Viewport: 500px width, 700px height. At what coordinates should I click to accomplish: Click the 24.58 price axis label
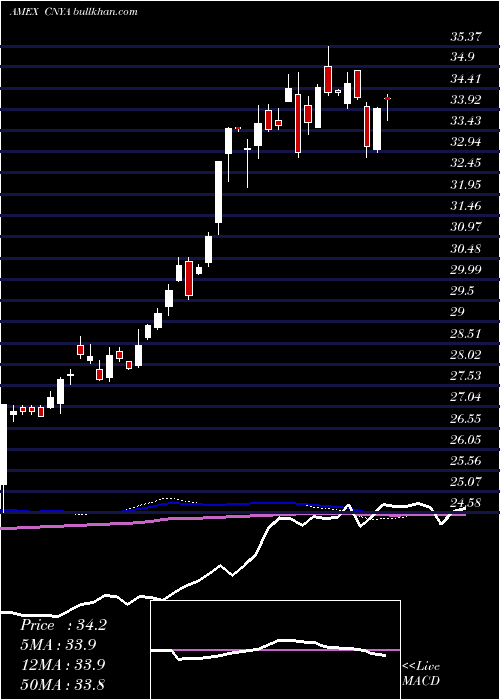466,503
